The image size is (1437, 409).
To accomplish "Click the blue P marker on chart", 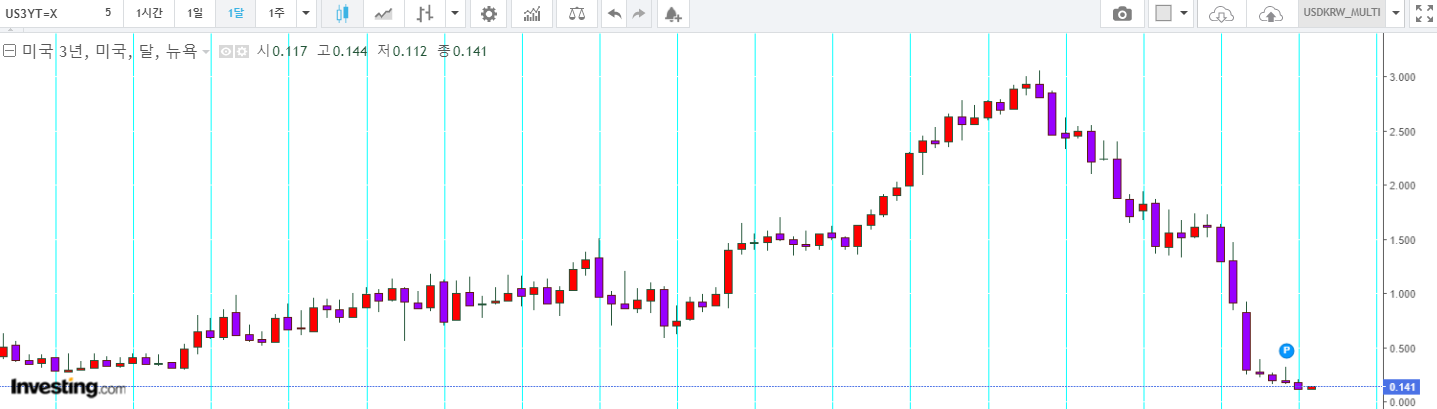I will click(x=1287, y=350).
